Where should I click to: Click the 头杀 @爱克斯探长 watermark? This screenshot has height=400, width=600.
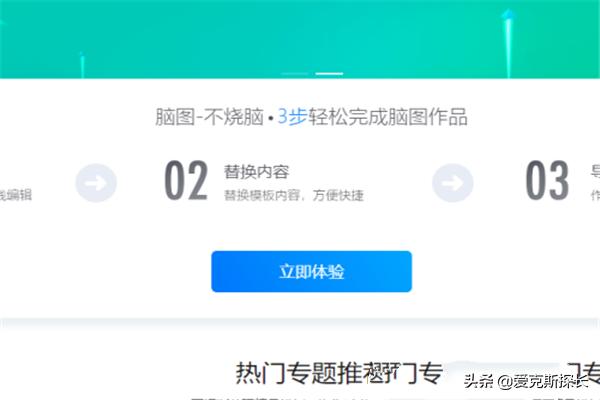click(525, 381)
